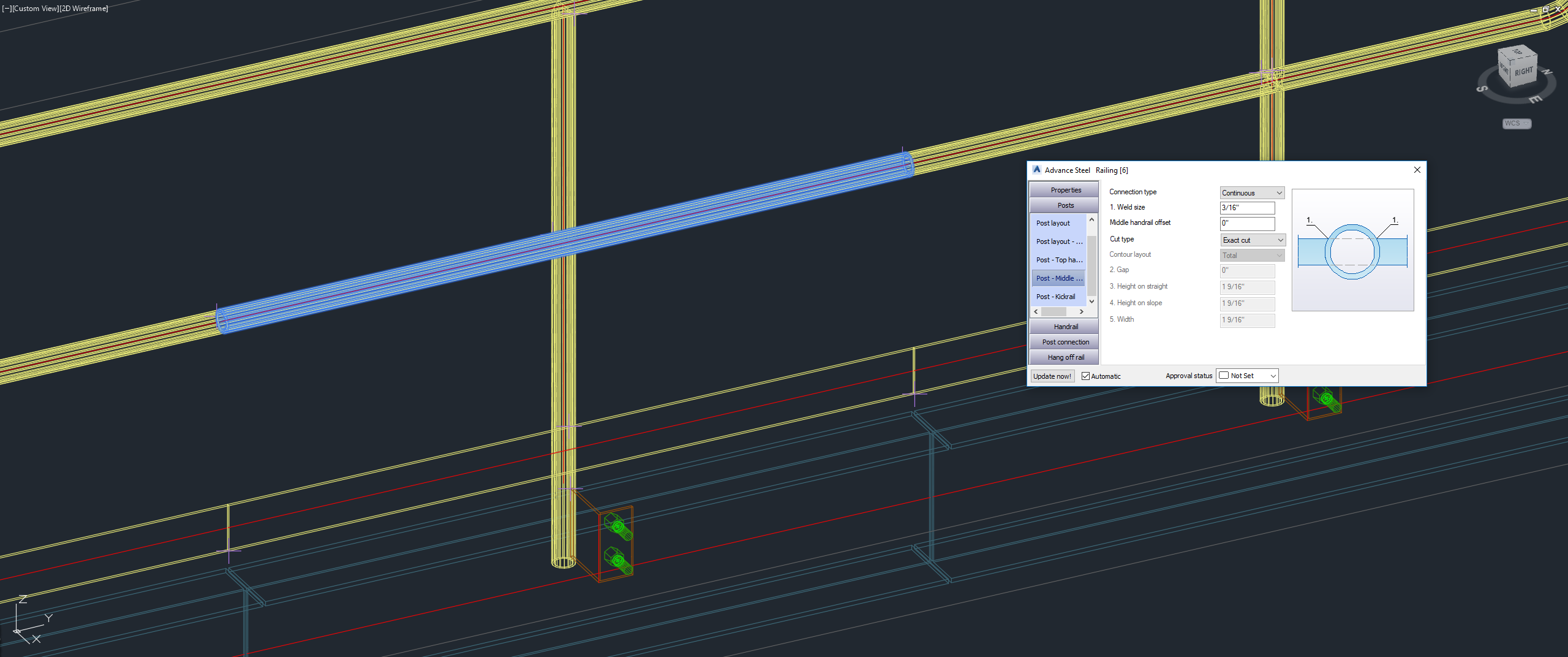Click the horizontal scrollbar thumb in posts list

coord(1053,312)
